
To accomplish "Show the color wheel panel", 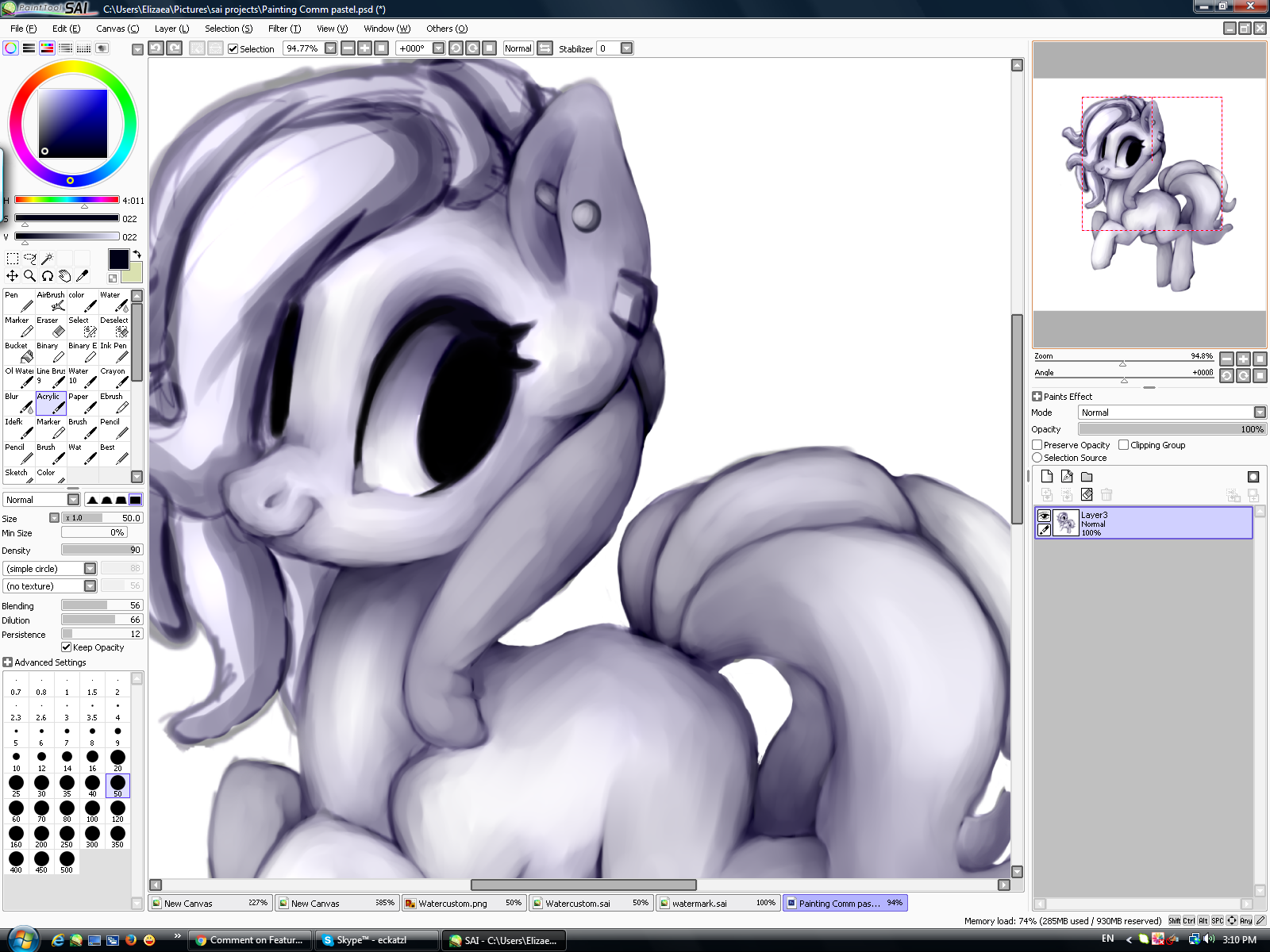I will (11, 48).
